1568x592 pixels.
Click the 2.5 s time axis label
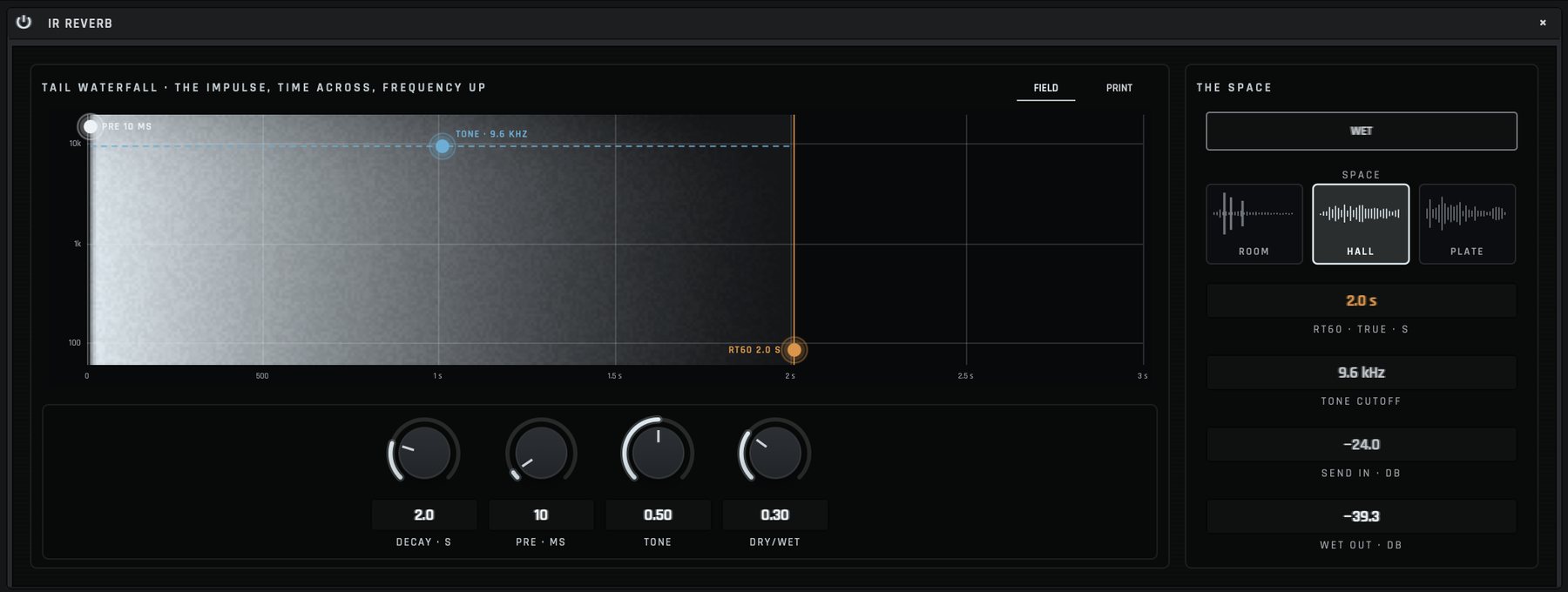tap(965, 376)
